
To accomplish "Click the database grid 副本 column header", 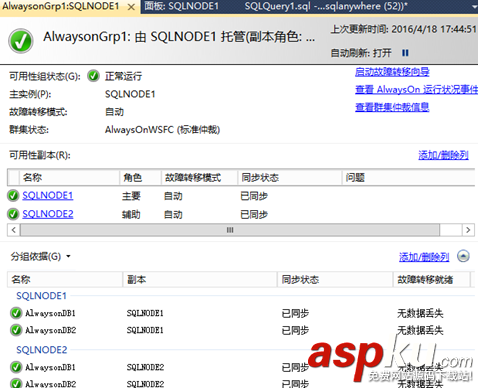I will pyautogui.click(x=200, y=279).
